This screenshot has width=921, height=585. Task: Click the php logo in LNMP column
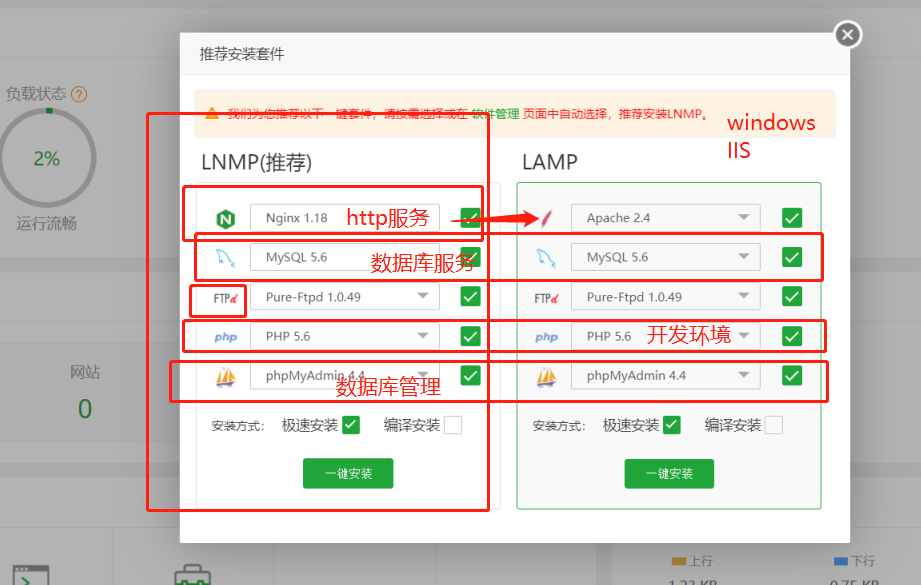coord(226,337)
